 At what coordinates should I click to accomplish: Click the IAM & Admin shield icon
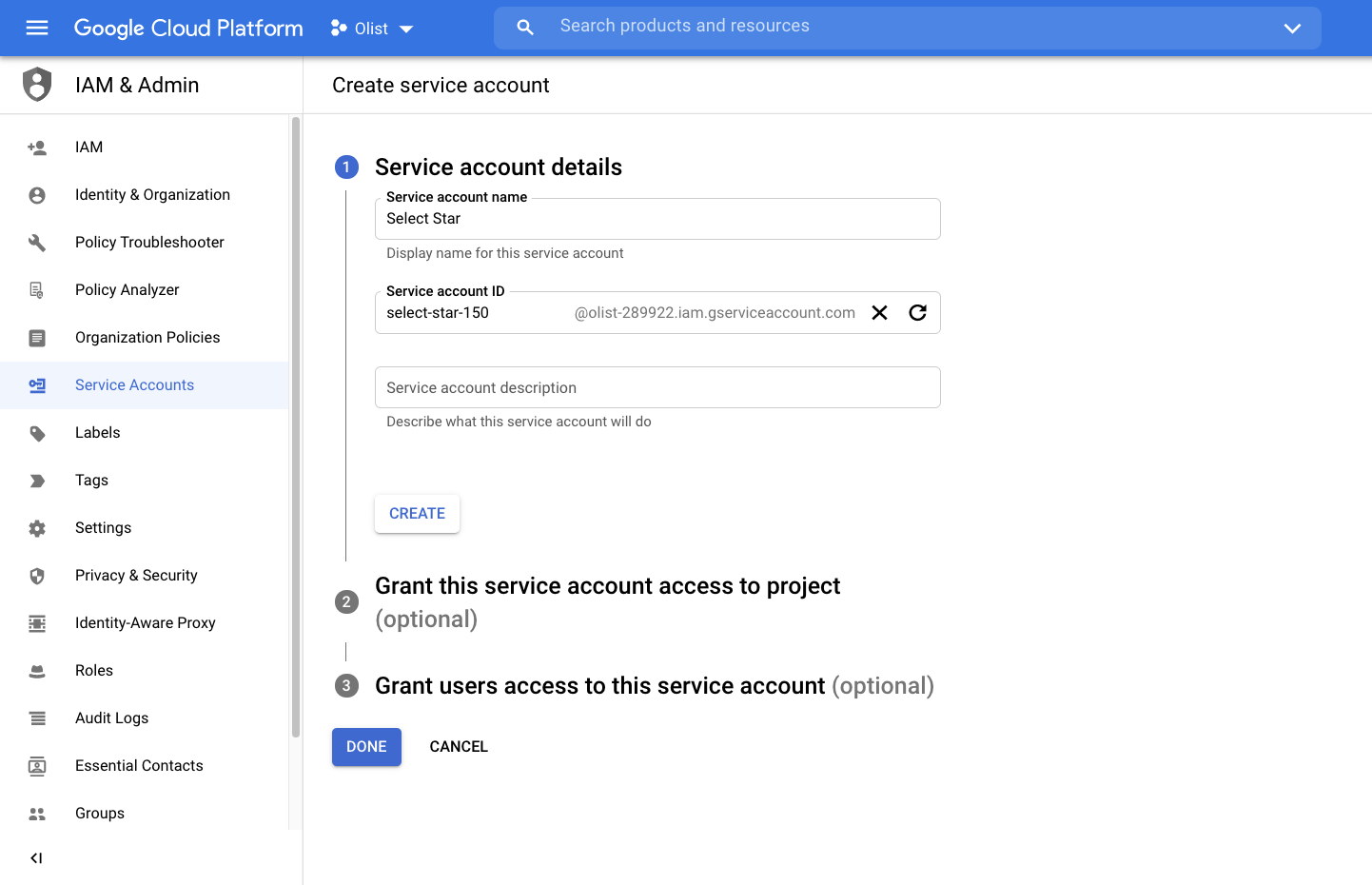pyautogui.click(x=37, y=85)
